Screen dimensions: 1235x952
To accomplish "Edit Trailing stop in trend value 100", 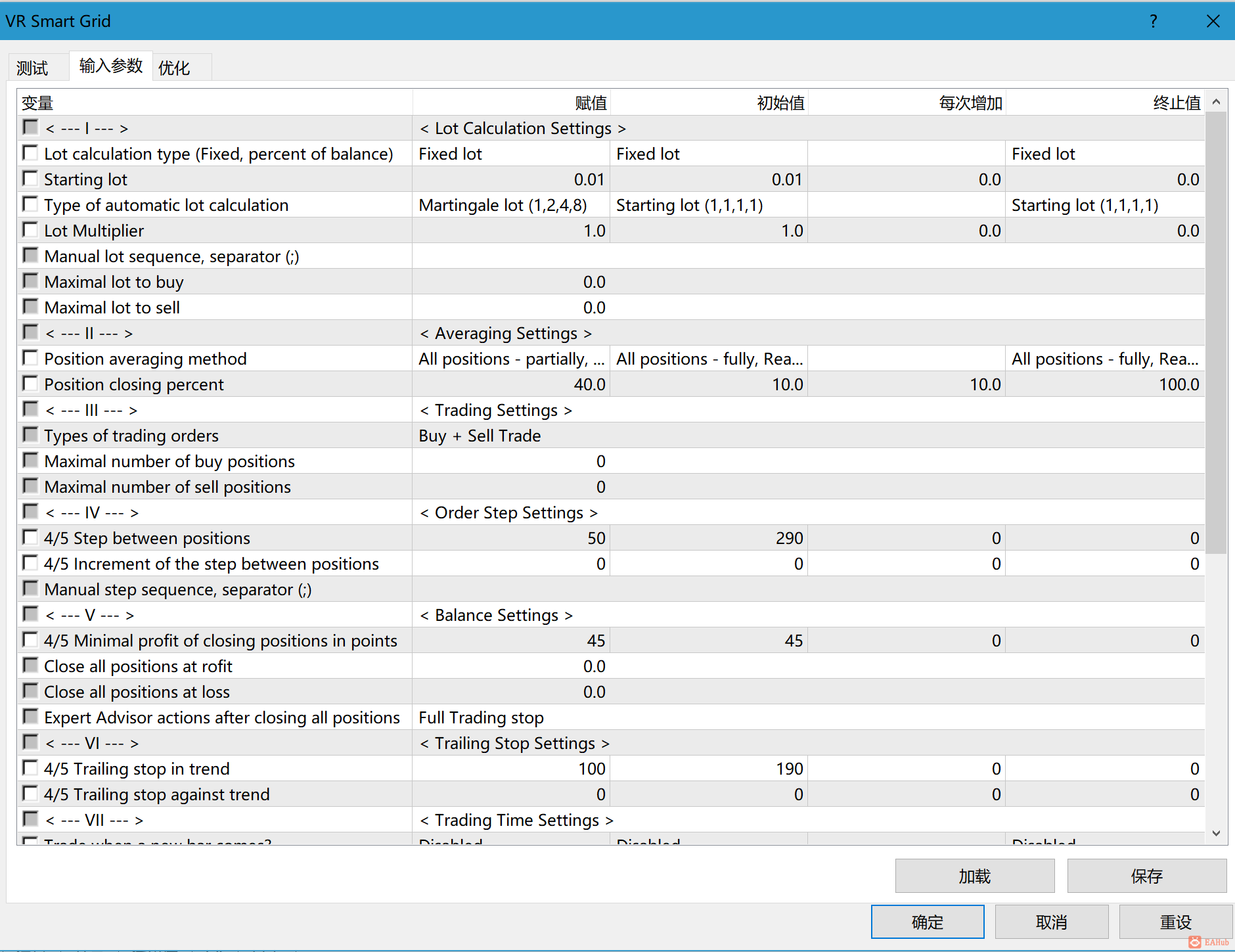I will (511, 769).
